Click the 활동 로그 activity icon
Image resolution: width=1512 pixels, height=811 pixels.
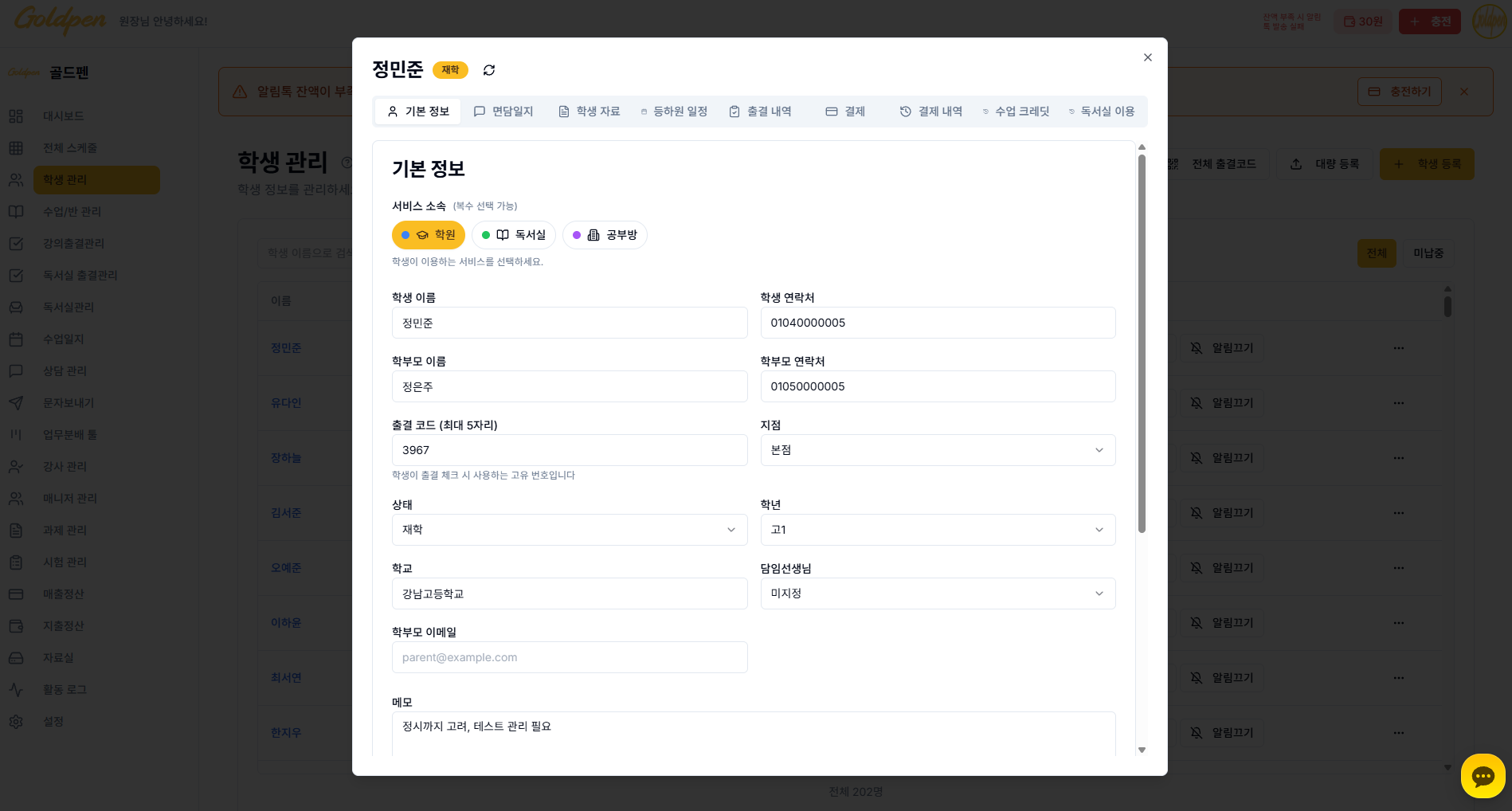pos(16,690)
